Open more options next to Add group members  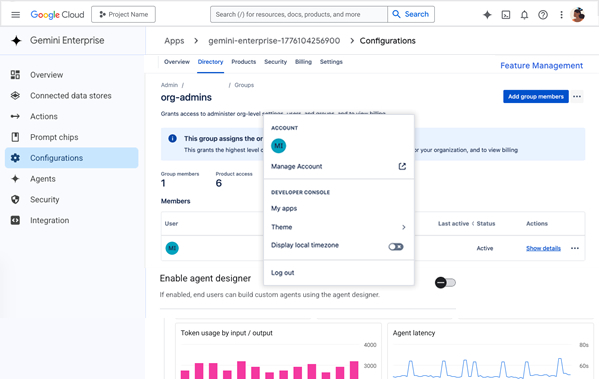tap(577, 97)
